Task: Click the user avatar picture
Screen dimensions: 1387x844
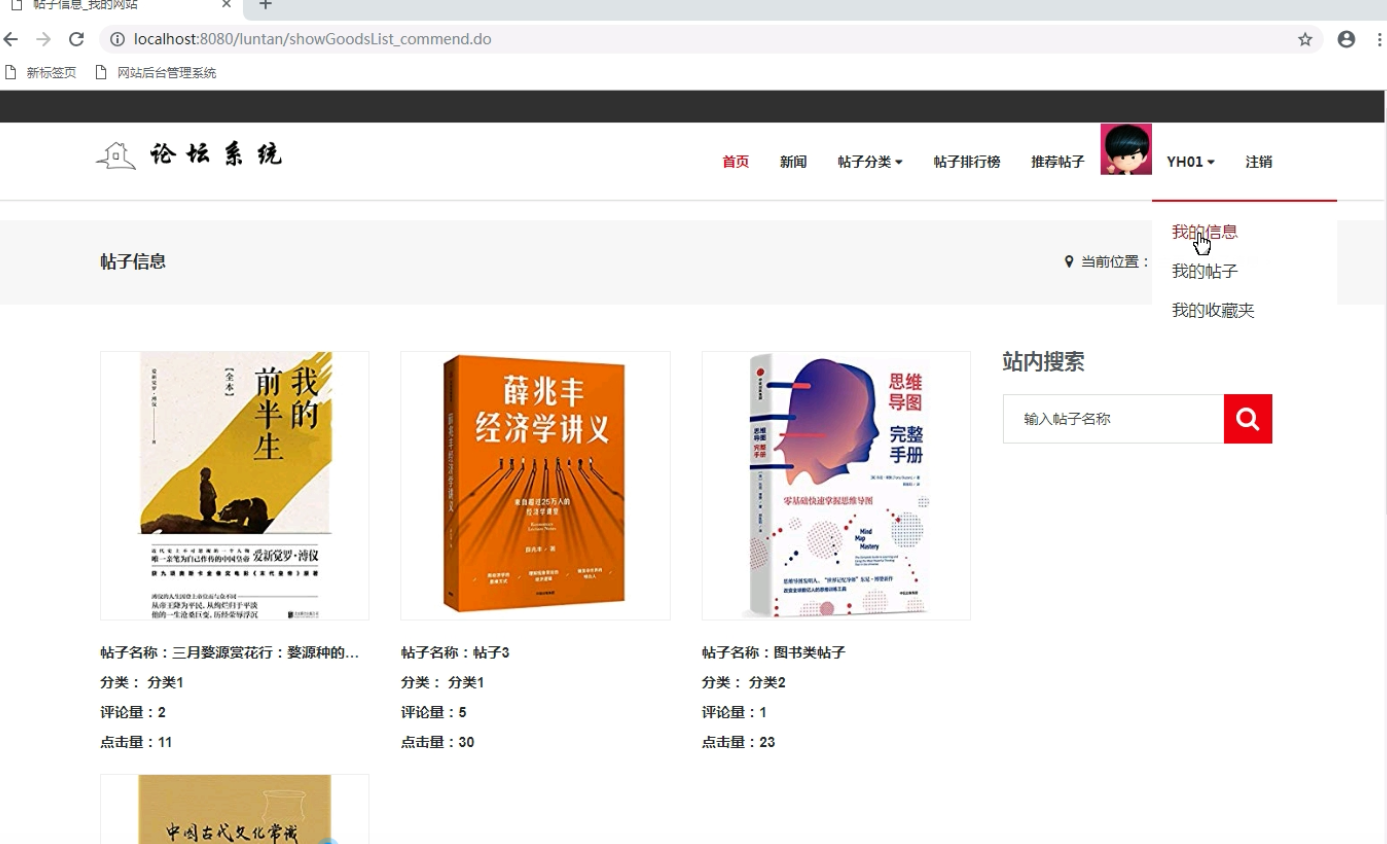Action: [x=1126, y=149]
